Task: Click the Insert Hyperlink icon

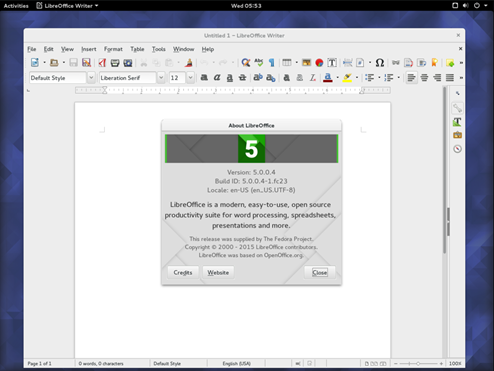Action: coord(396,62)
